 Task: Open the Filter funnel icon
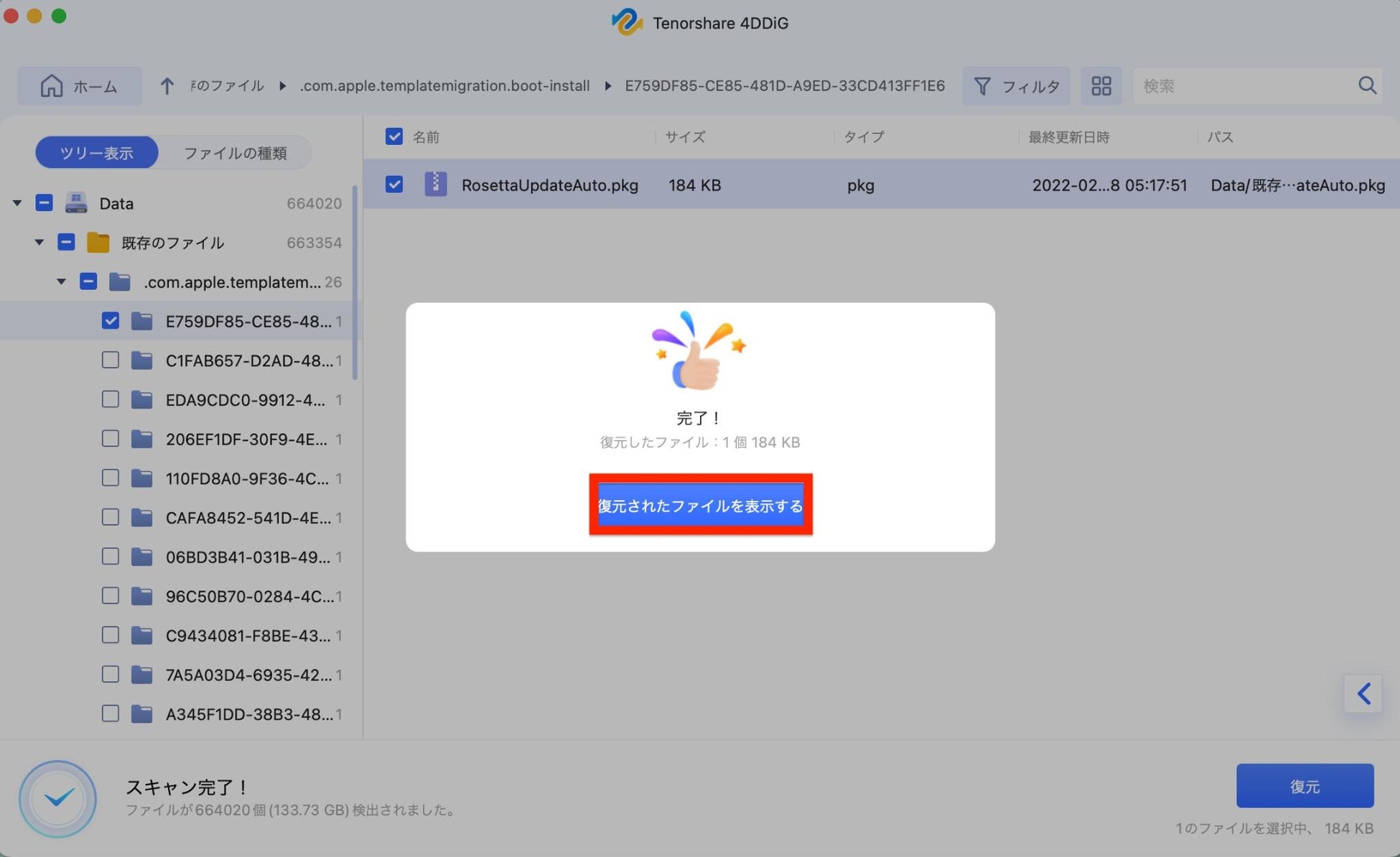point(982,86)
